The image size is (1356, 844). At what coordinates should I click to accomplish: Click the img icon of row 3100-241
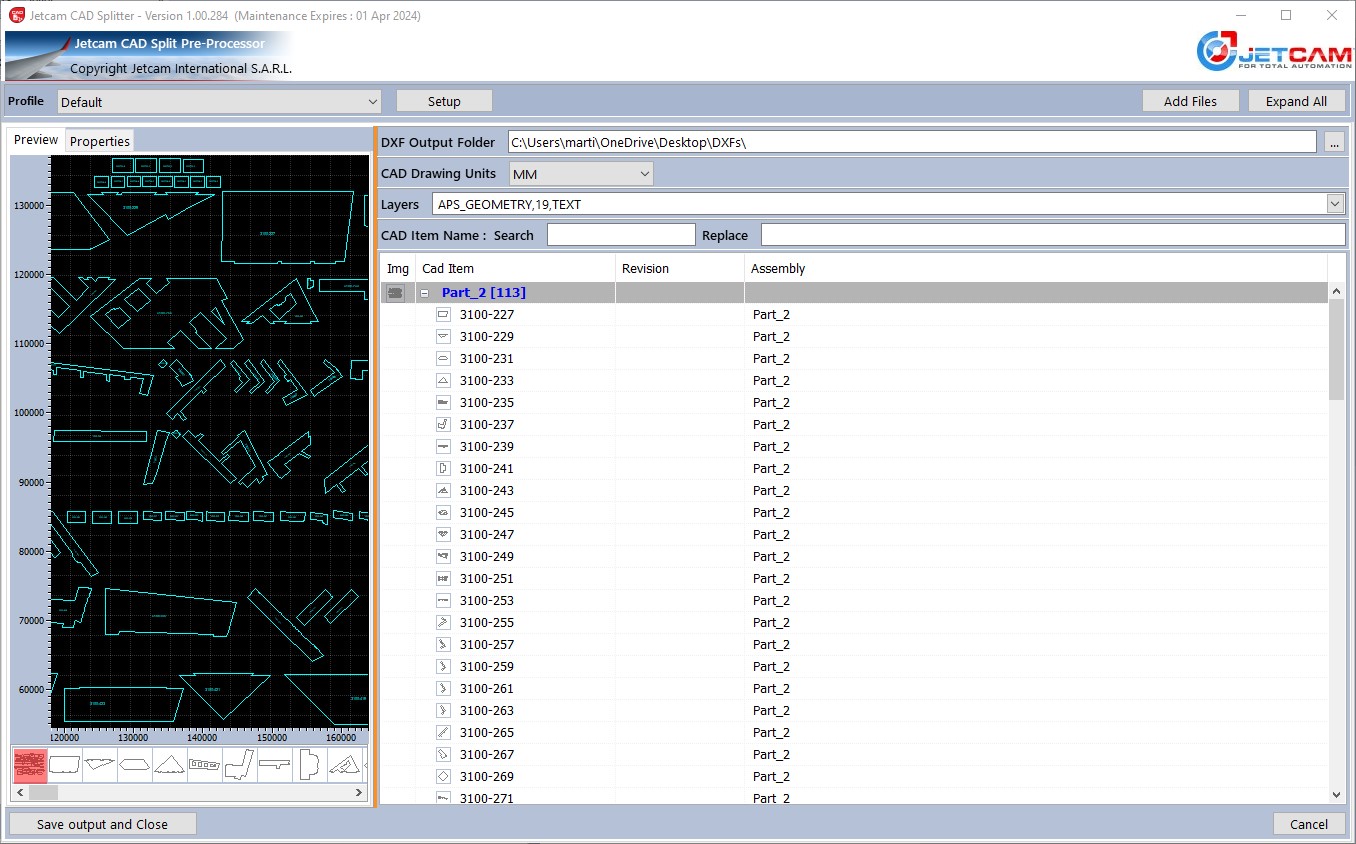click(443, 469)
